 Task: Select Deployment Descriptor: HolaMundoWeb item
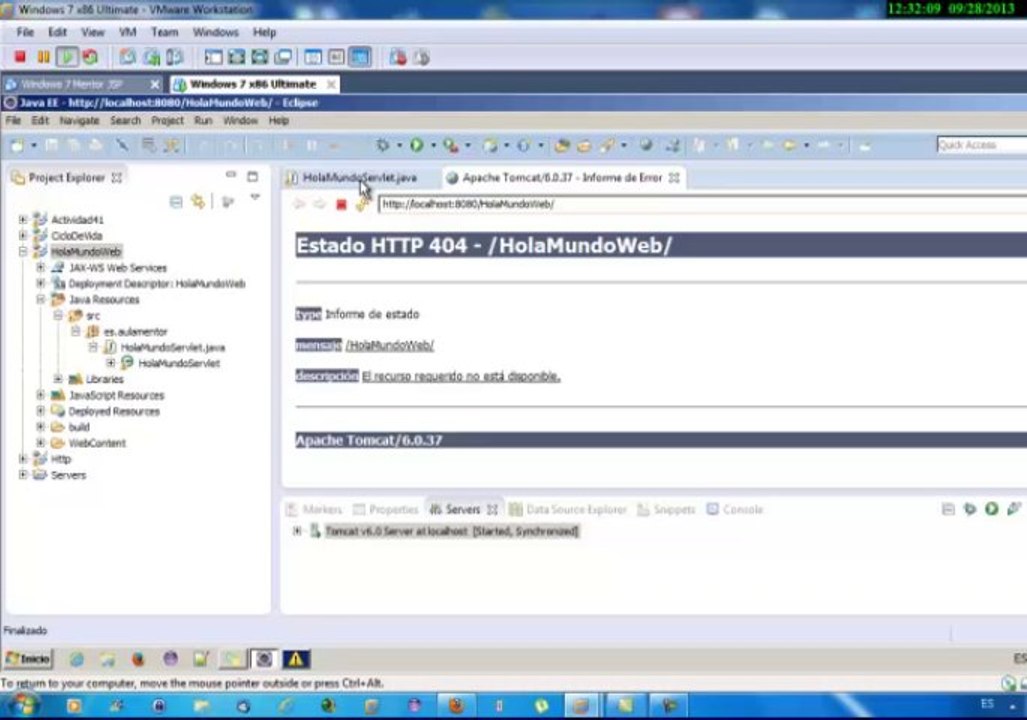(x=157, y=284)
